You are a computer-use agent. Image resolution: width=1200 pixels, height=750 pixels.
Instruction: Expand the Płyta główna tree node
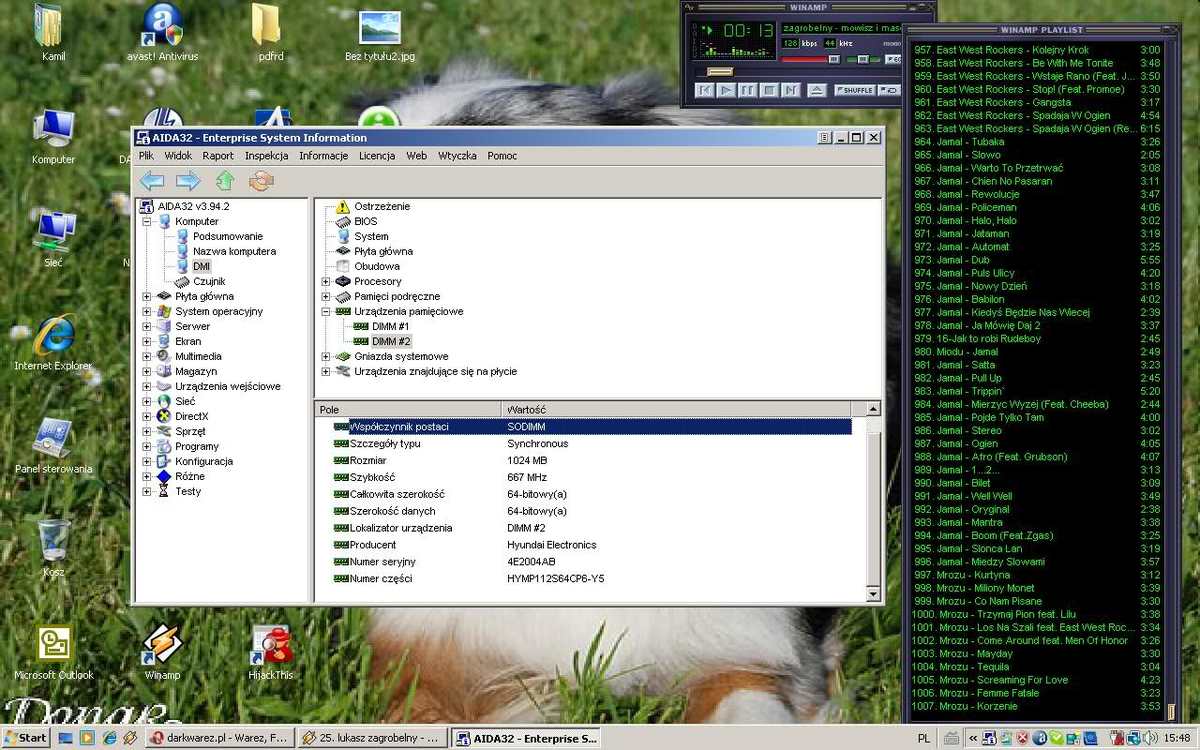point(147,297)
